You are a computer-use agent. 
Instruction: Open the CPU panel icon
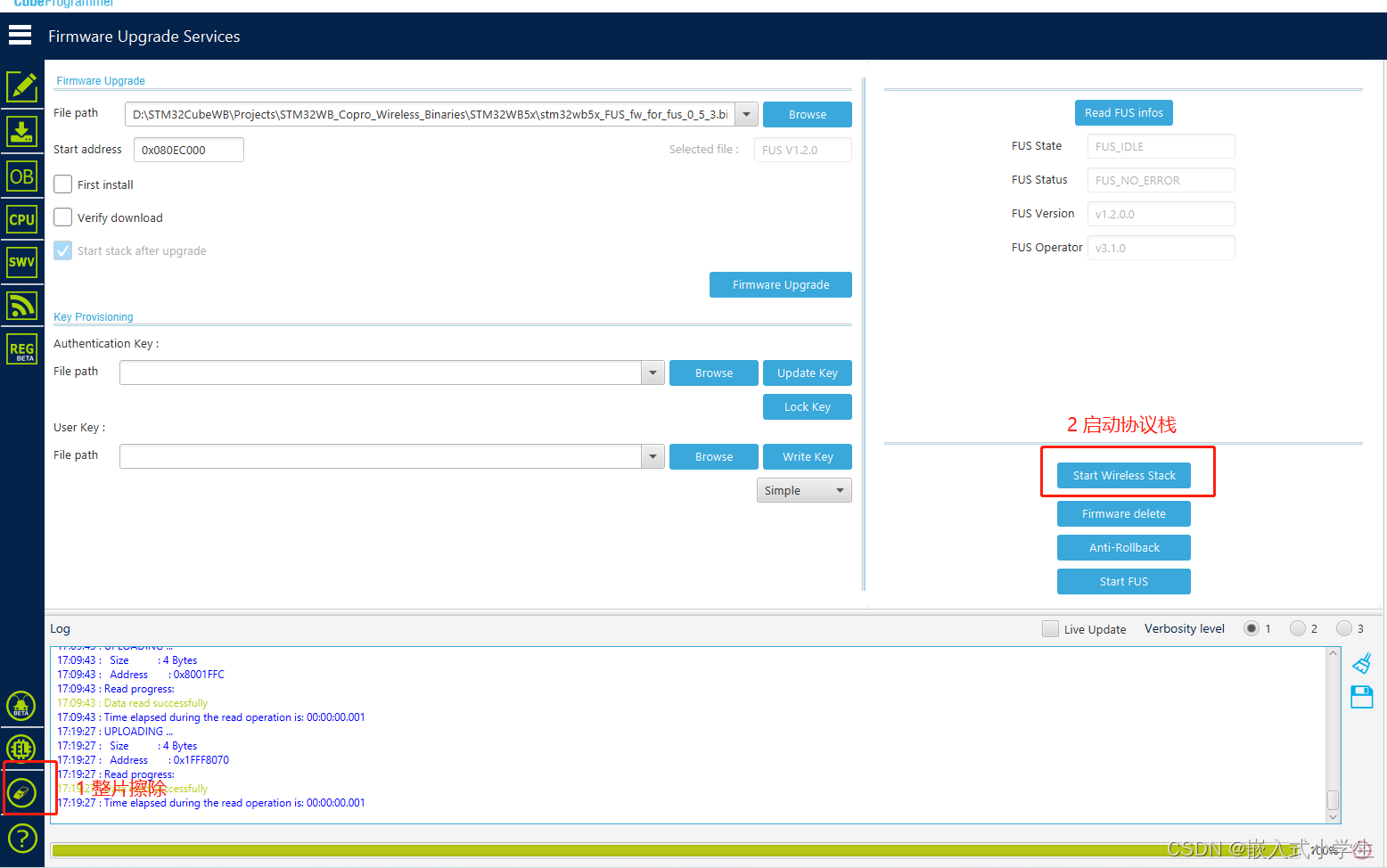pos(21,219)
